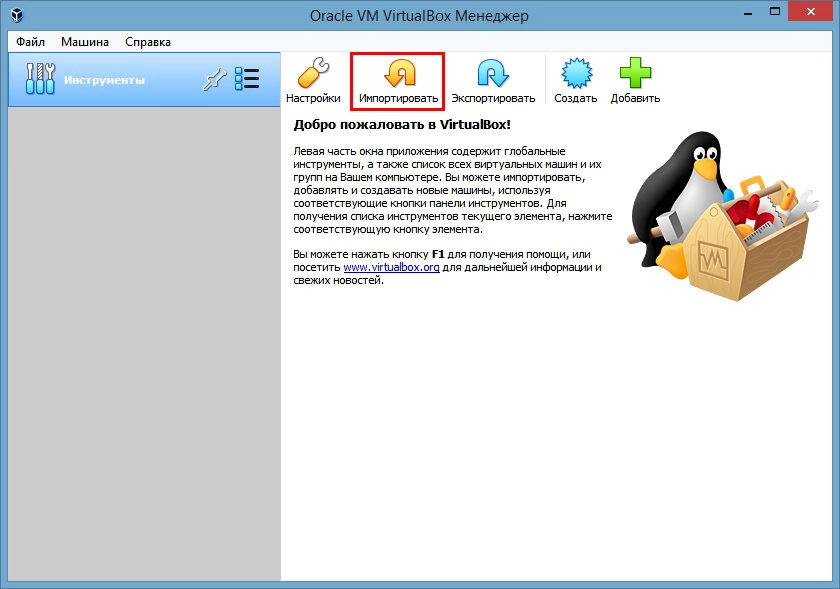
Task: Create a new machine with Создать
Action: click(576, 80)
